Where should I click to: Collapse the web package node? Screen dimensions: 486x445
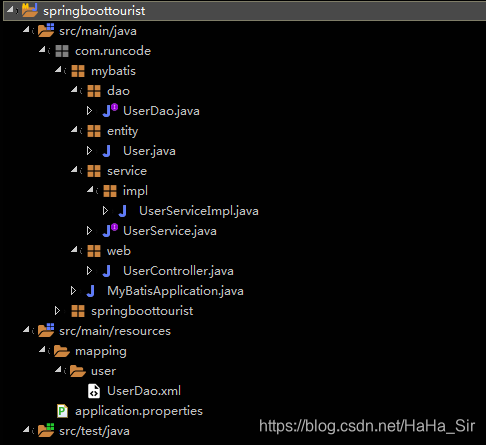(x=74, y=250)
